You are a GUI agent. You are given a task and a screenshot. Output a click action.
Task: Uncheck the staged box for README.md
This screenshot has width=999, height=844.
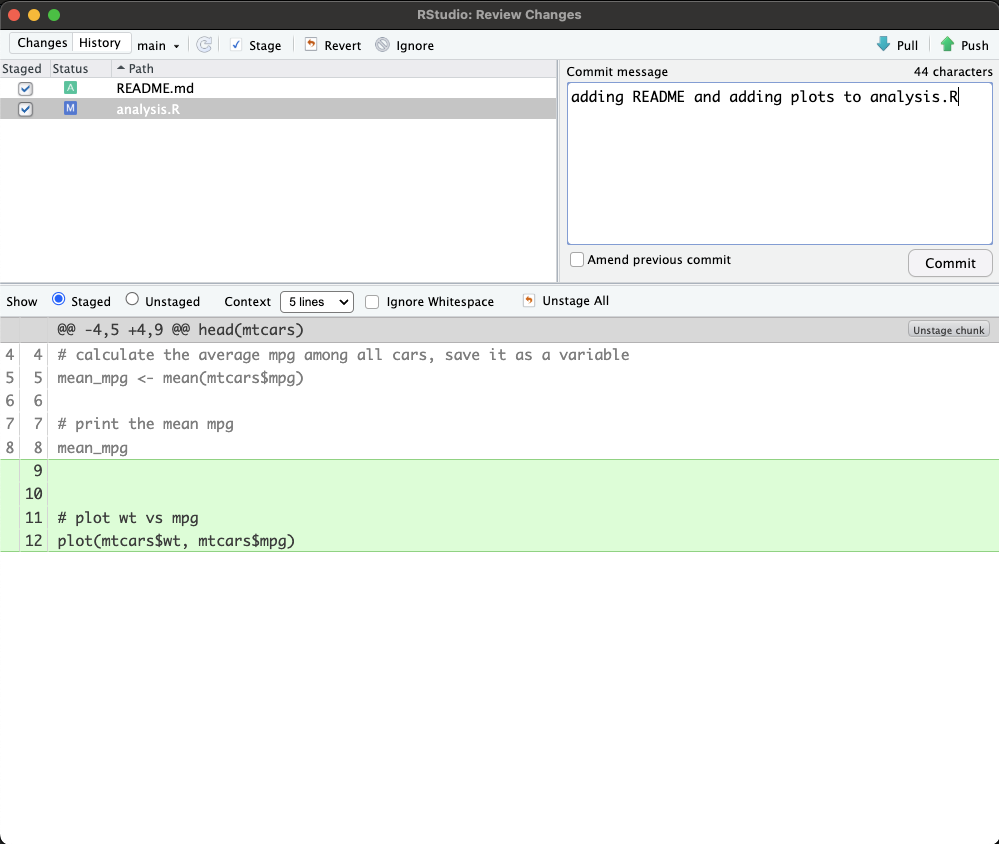[x=25, y=88]
